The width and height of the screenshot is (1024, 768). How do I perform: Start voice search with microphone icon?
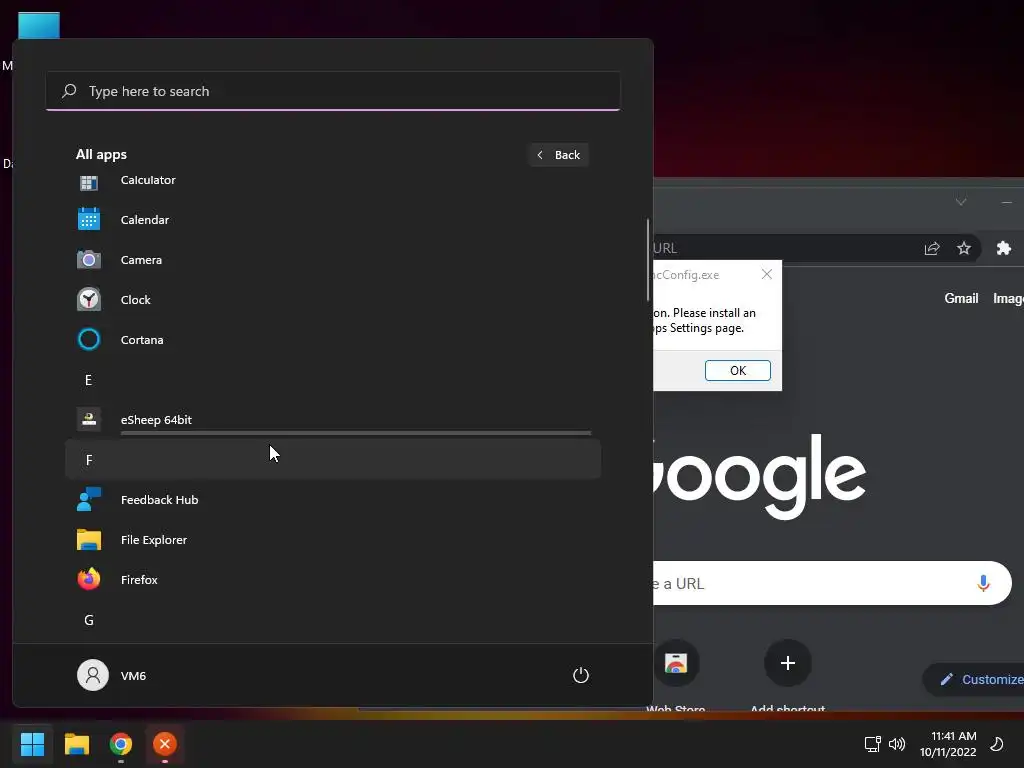[x=984, y=583]
